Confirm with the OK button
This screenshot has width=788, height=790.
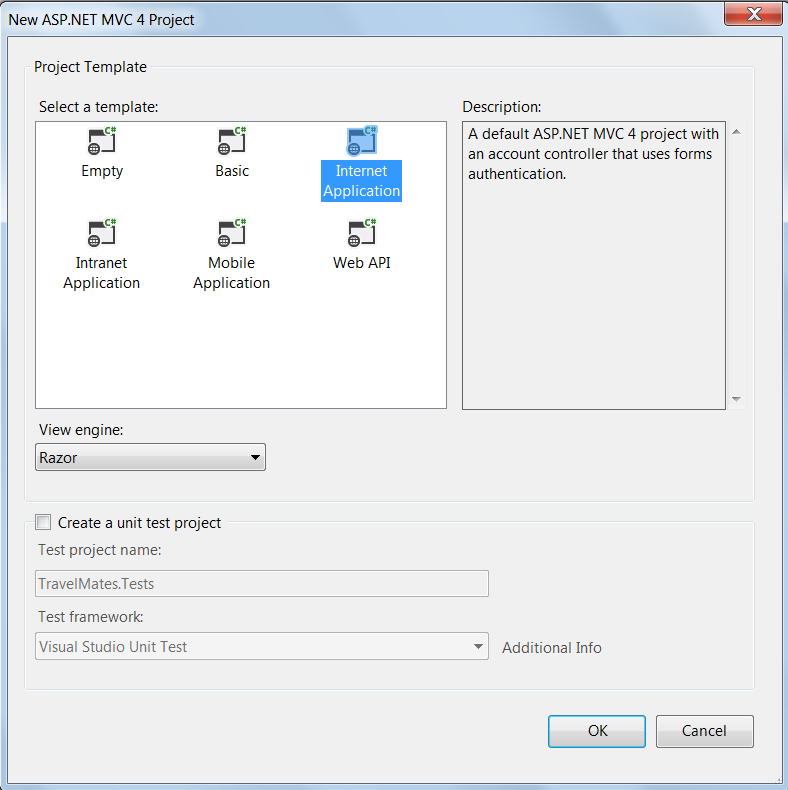[x=597, y=731]
